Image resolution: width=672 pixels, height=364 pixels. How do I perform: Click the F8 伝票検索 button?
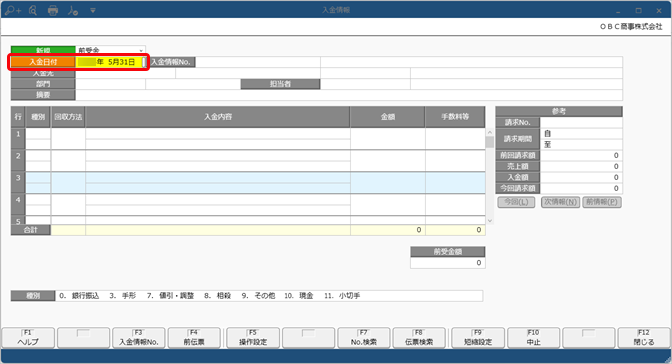point(419,338)
